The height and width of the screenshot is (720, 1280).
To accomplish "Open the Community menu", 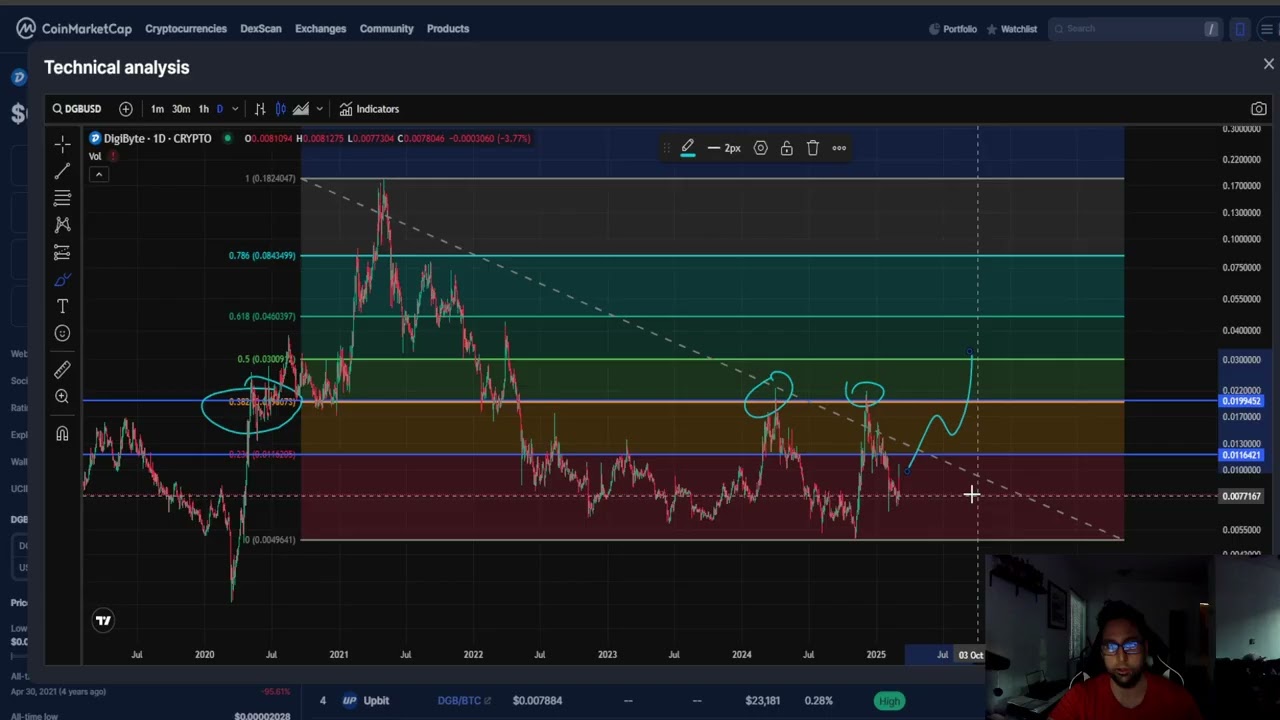I will pyautogui.click(x=386, y=28).
